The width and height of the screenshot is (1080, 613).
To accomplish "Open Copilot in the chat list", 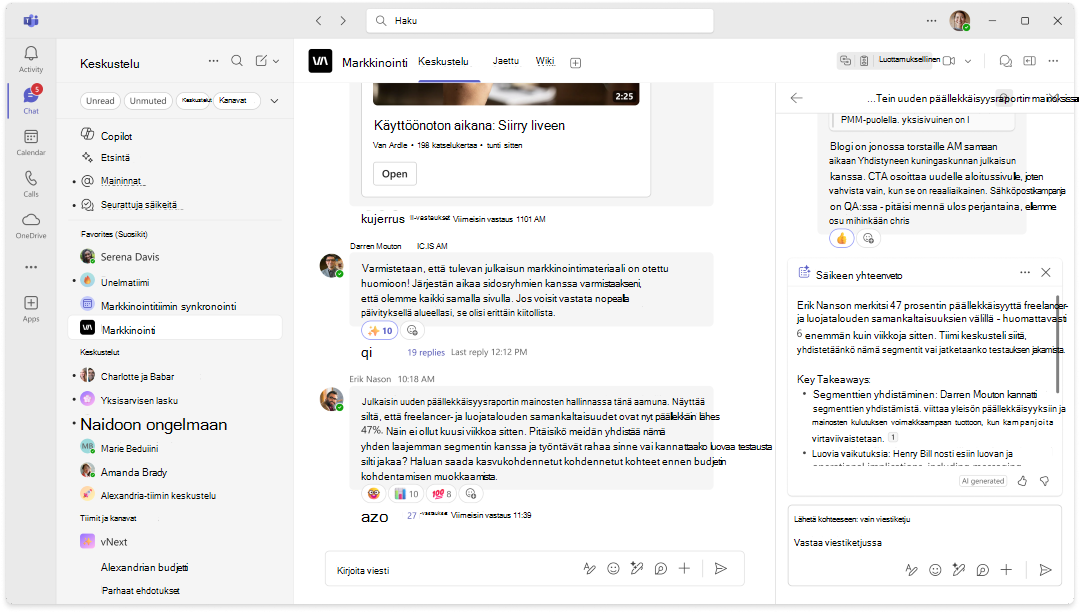I will click(x=176, y=136).
